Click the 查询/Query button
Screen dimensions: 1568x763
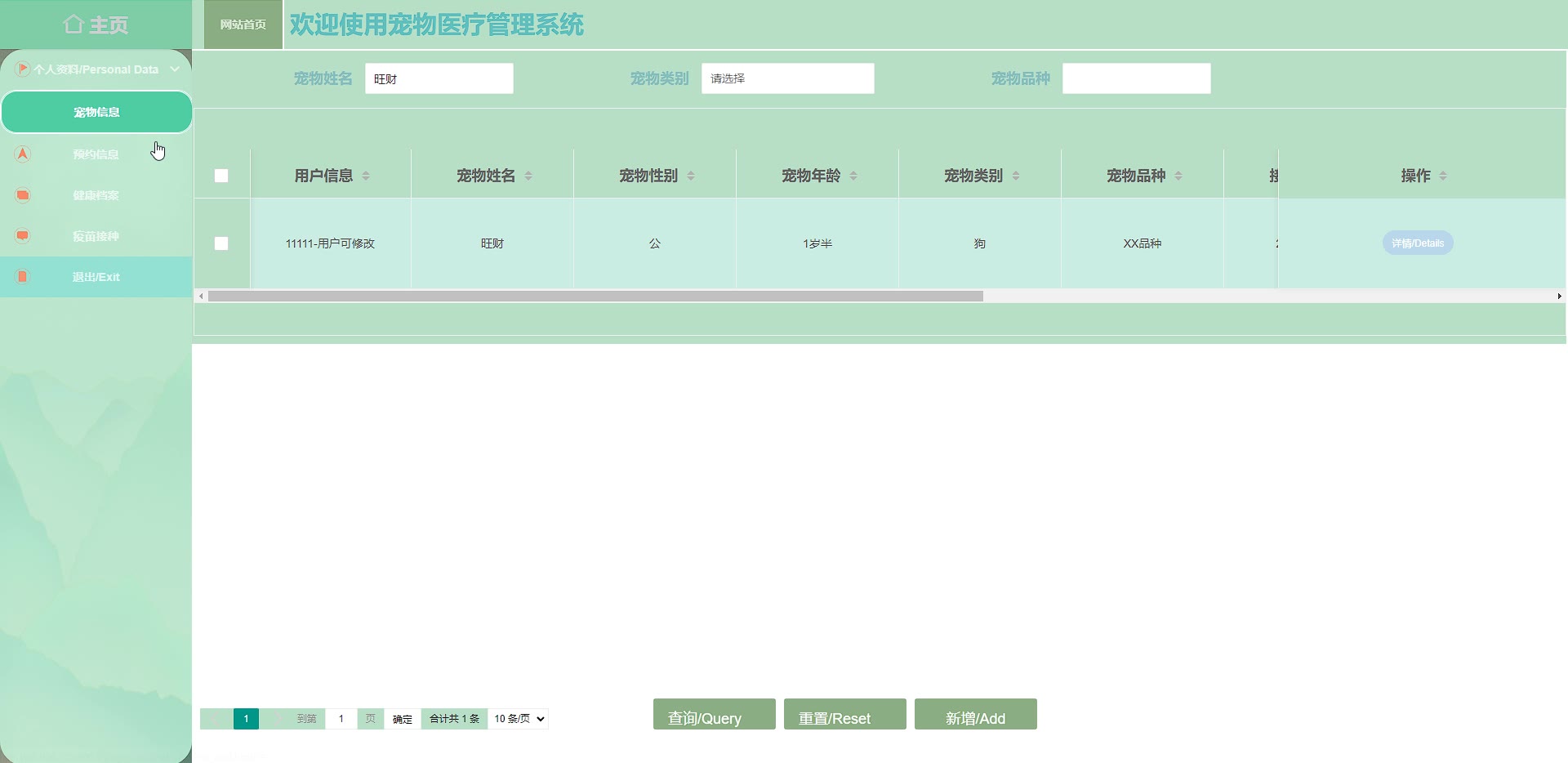click(x=714, y=716)
